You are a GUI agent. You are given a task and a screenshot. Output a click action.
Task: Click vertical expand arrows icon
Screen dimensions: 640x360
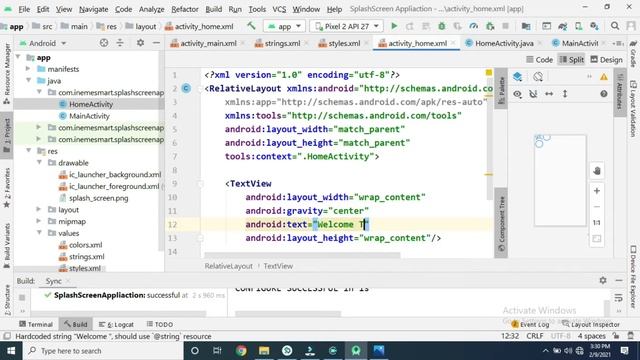(565, 94)
